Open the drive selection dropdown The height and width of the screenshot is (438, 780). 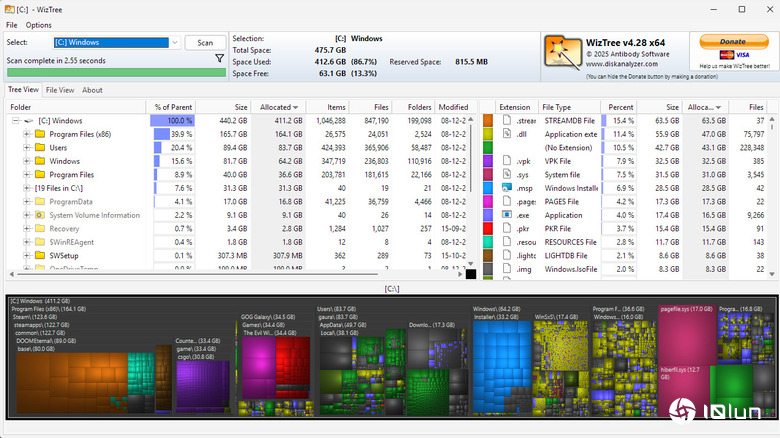175,43
